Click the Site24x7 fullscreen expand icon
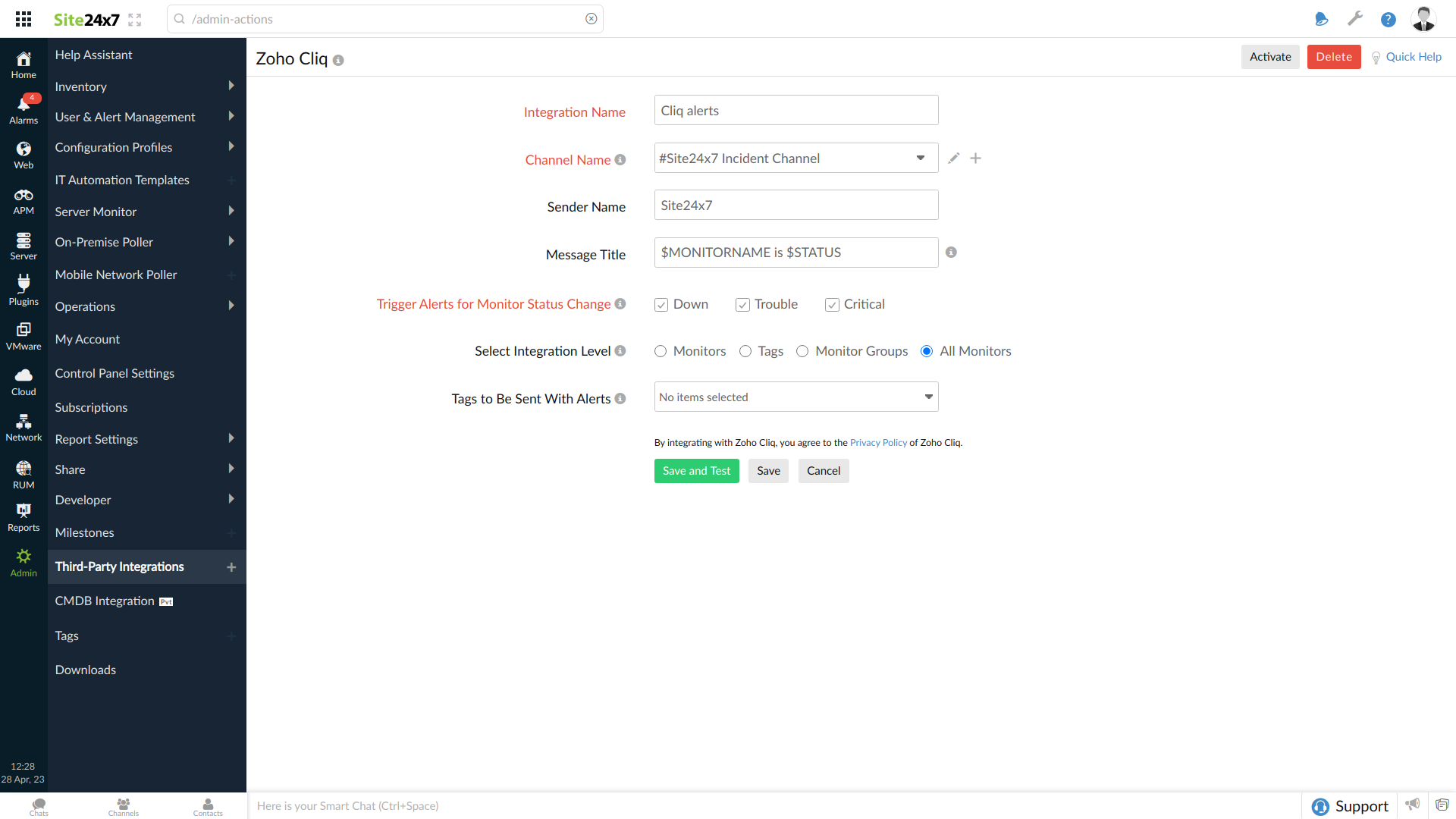The height and width of the screenshot is (819, 1456). pos(135,20)
